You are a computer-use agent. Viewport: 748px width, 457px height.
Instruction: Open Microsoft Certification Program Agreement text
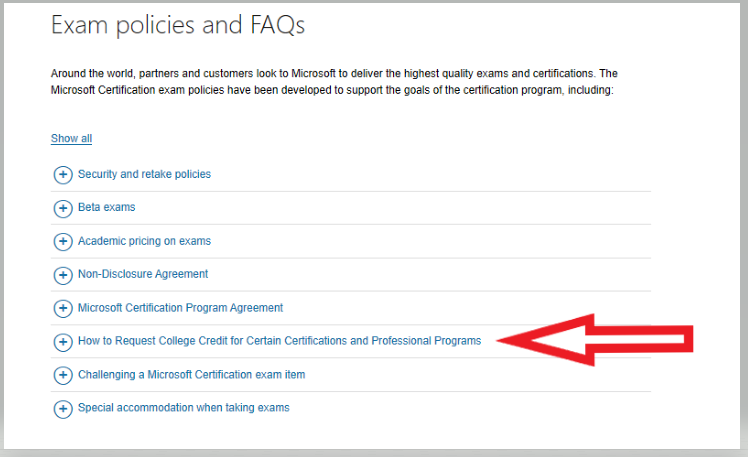[181, 308]
